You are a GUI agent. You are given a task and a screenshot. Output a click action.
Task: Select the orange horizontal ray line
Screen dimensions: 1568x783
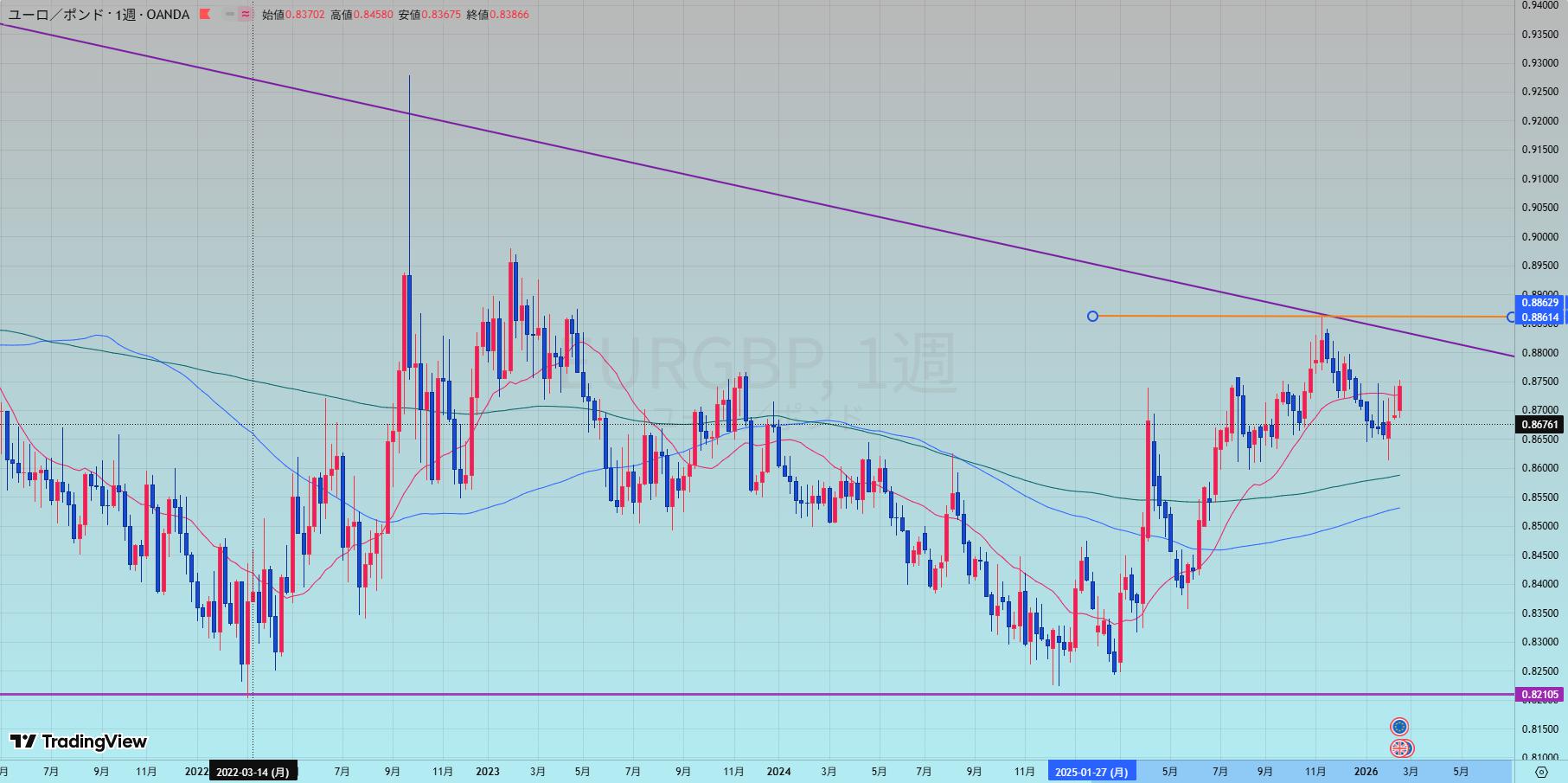(1211, 317)
